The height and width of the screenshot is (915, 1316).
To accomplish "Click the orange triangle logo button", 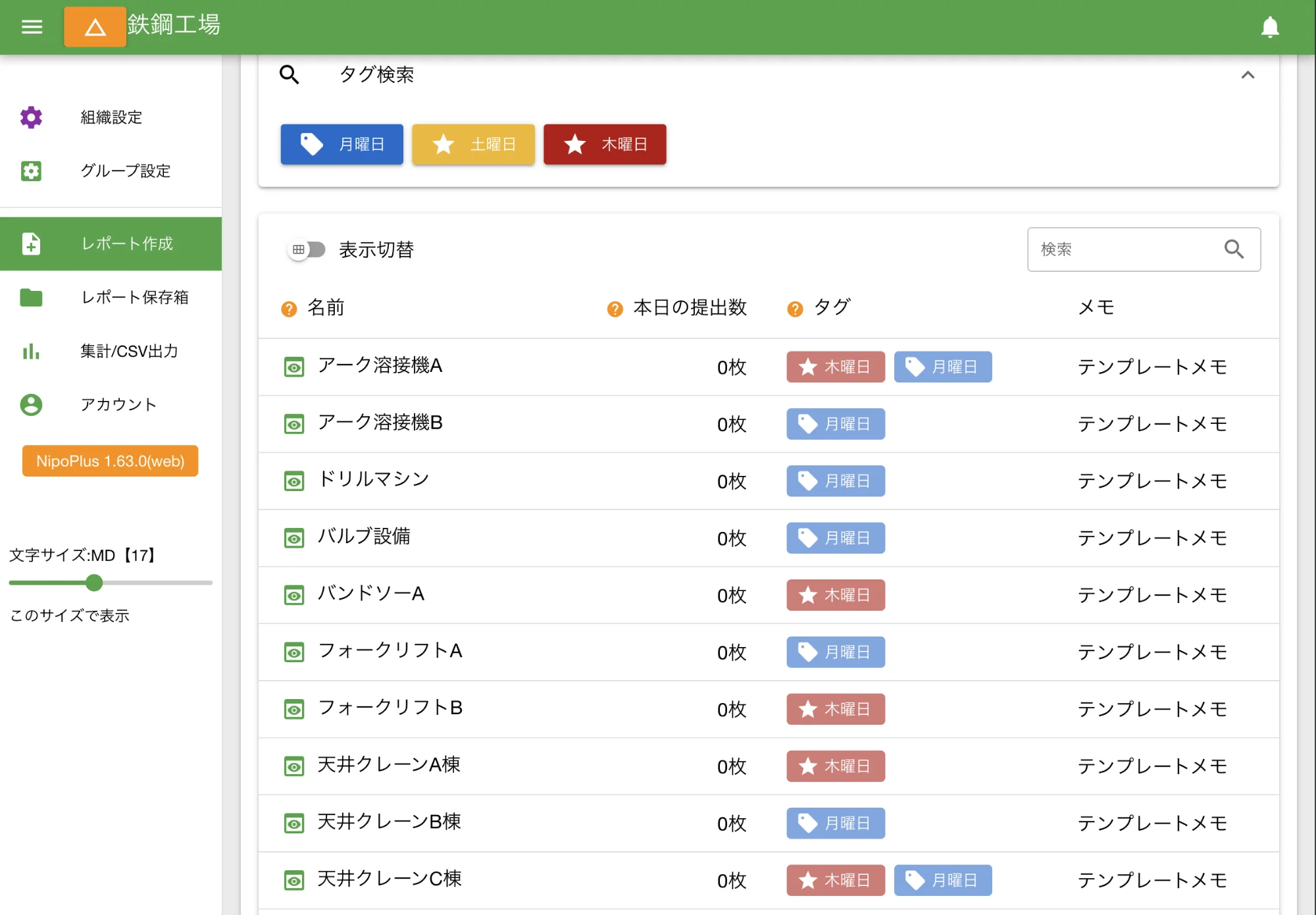I will 95,27.
